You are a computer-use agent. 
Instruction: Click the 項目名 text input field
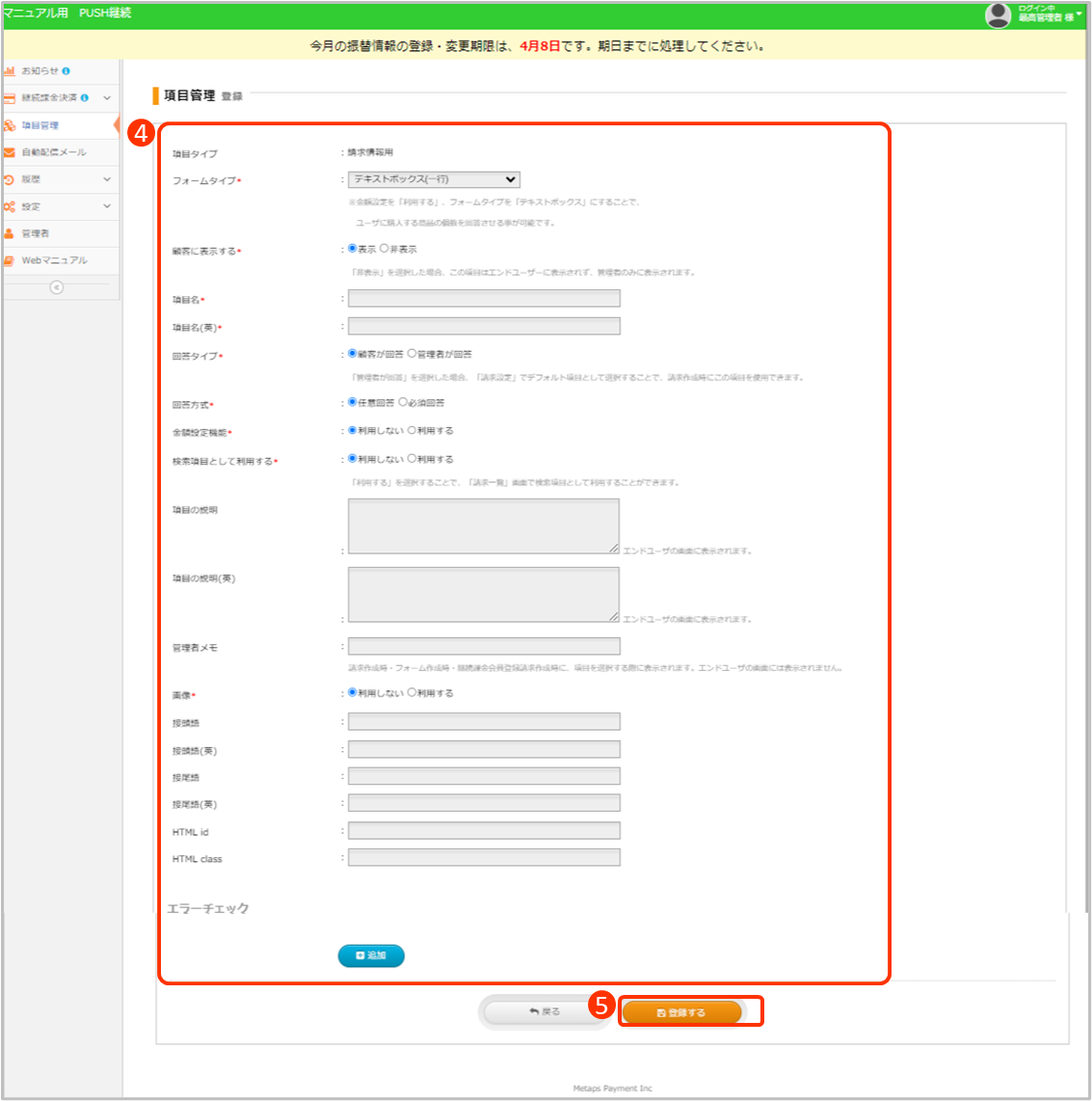[484, 299]
